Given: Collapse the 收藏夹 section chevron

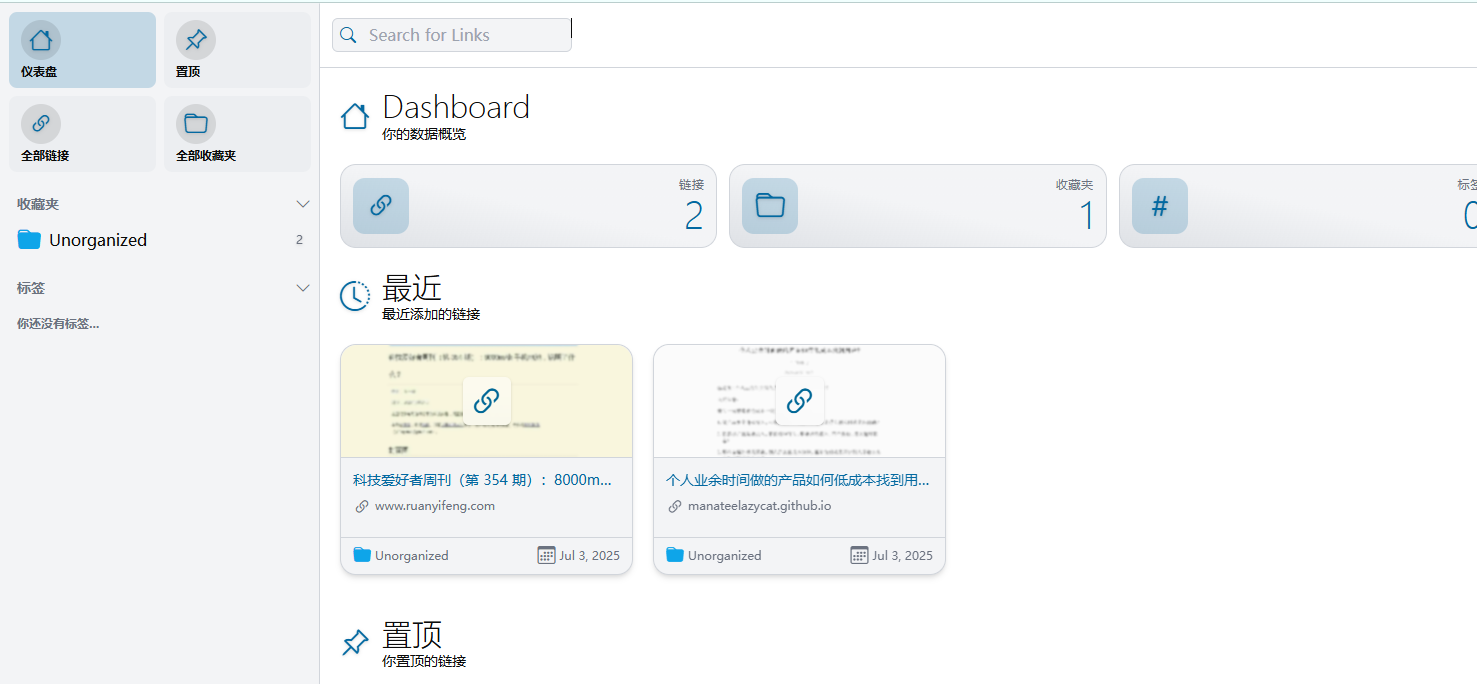Looking at the screenshot, I should pyautogui.click(x=303, y=204).
